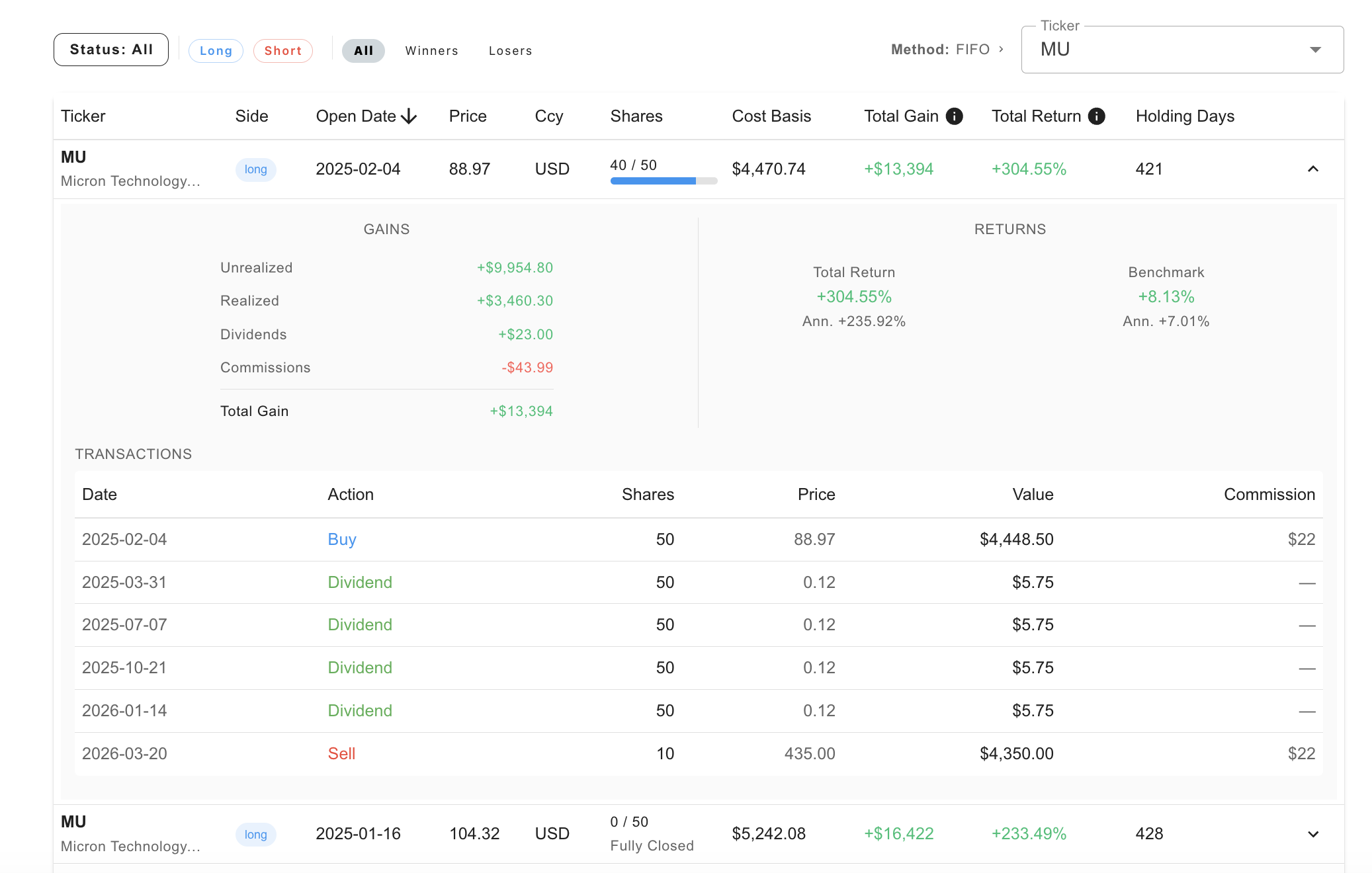The image size is (1372, 873).
Task: Click the 2025-03-31 Dividend action
Action: (x=360, y=583)
